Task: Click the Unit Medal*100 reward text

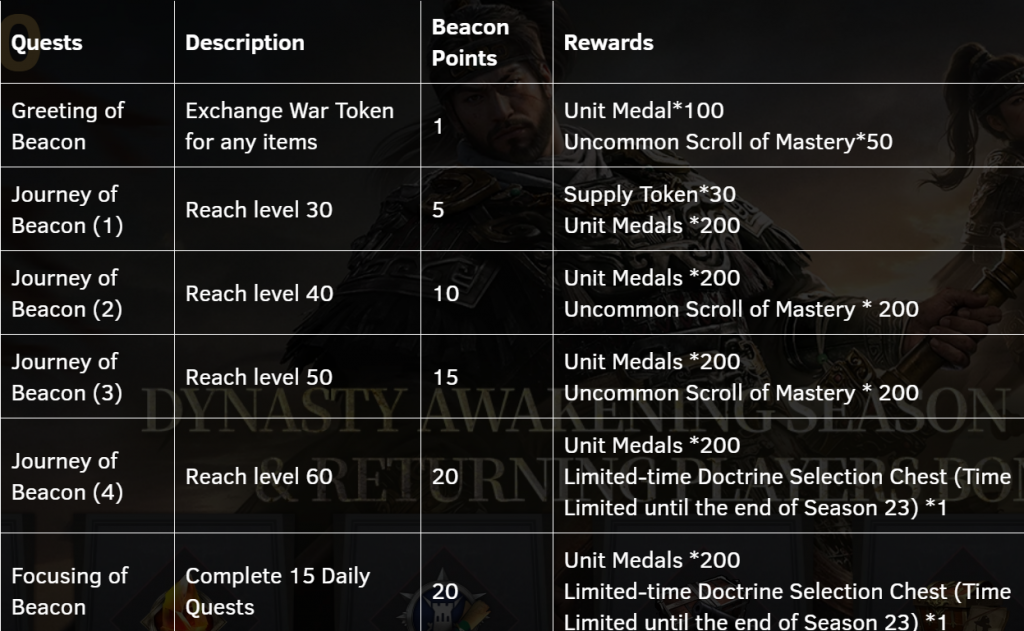Action: (x=644, y=110)
